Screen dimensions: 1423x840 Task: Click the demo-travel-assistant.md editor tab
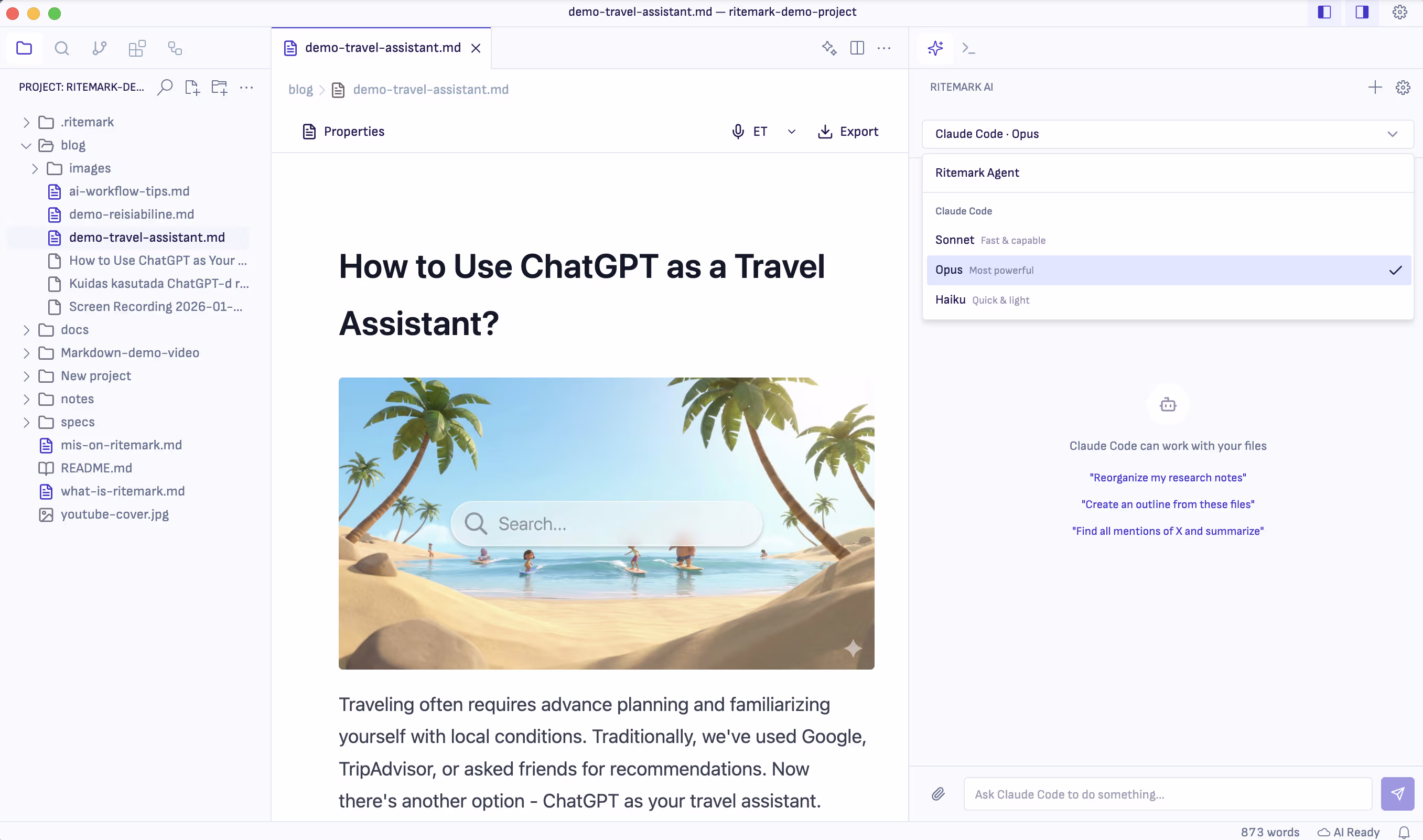(382, 48)
